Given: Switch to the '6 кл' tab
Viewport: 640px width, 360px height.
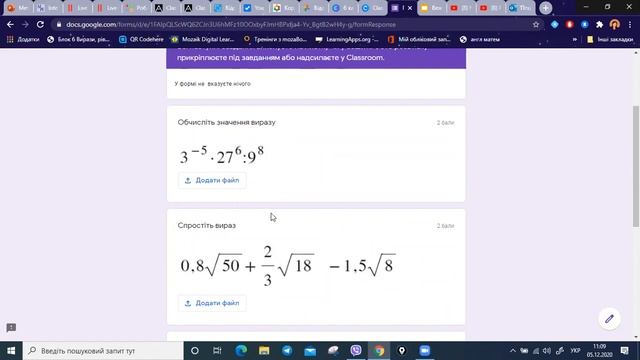Looking at the screenshot, I should click(x=342, y=8).
